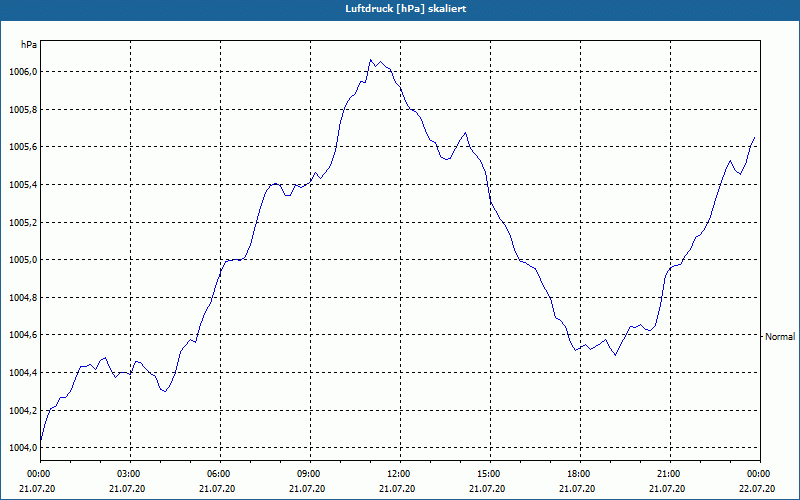Click the '21.07.20' date below 15:00

(x=487, y=489)
